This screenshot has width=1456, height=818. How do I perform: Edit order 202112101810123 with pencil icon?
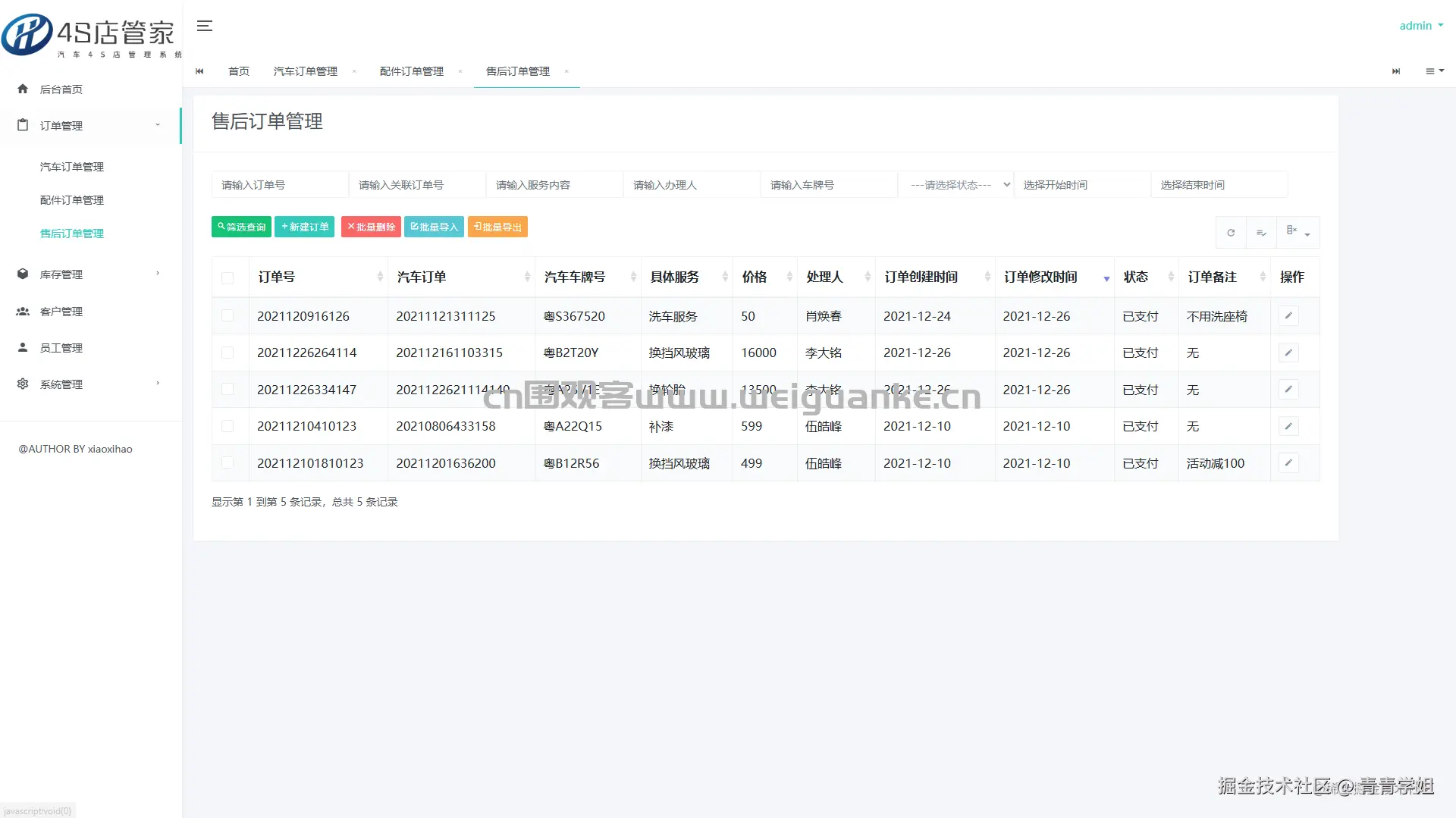pos(1288,463)
